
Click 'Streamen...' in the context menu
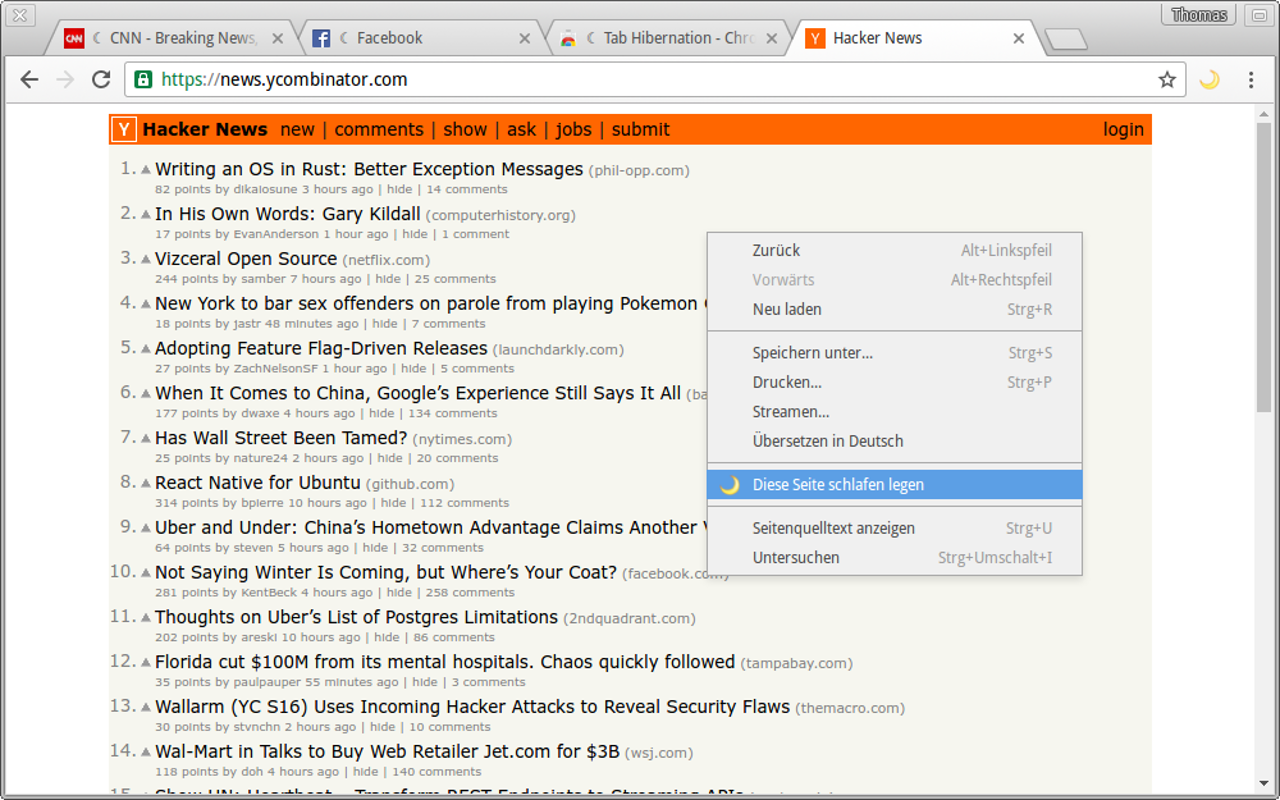click(895, 412)
